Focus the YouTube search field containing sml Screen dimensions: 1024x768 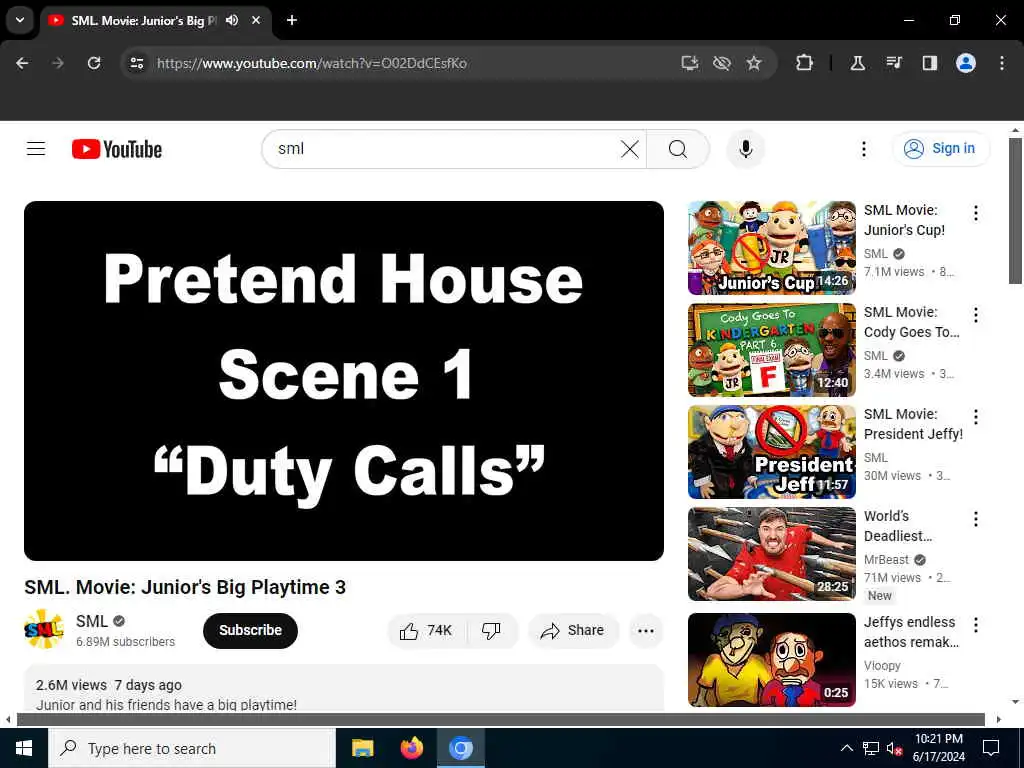[x=444, y=149]
